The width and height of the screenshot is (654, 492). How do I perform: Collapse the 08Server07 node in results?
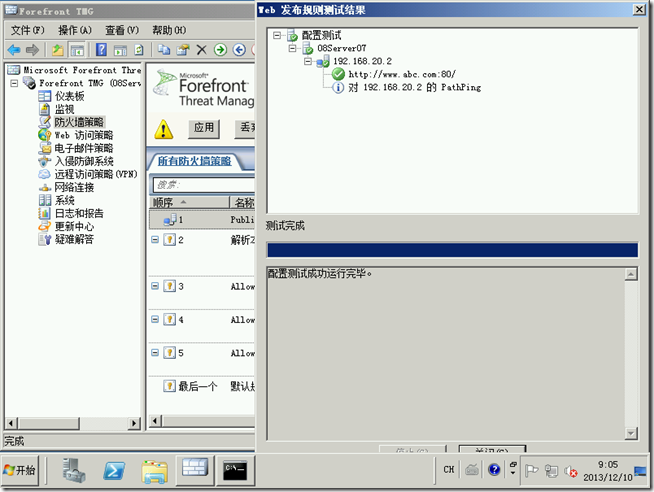[x=292, y=48]
